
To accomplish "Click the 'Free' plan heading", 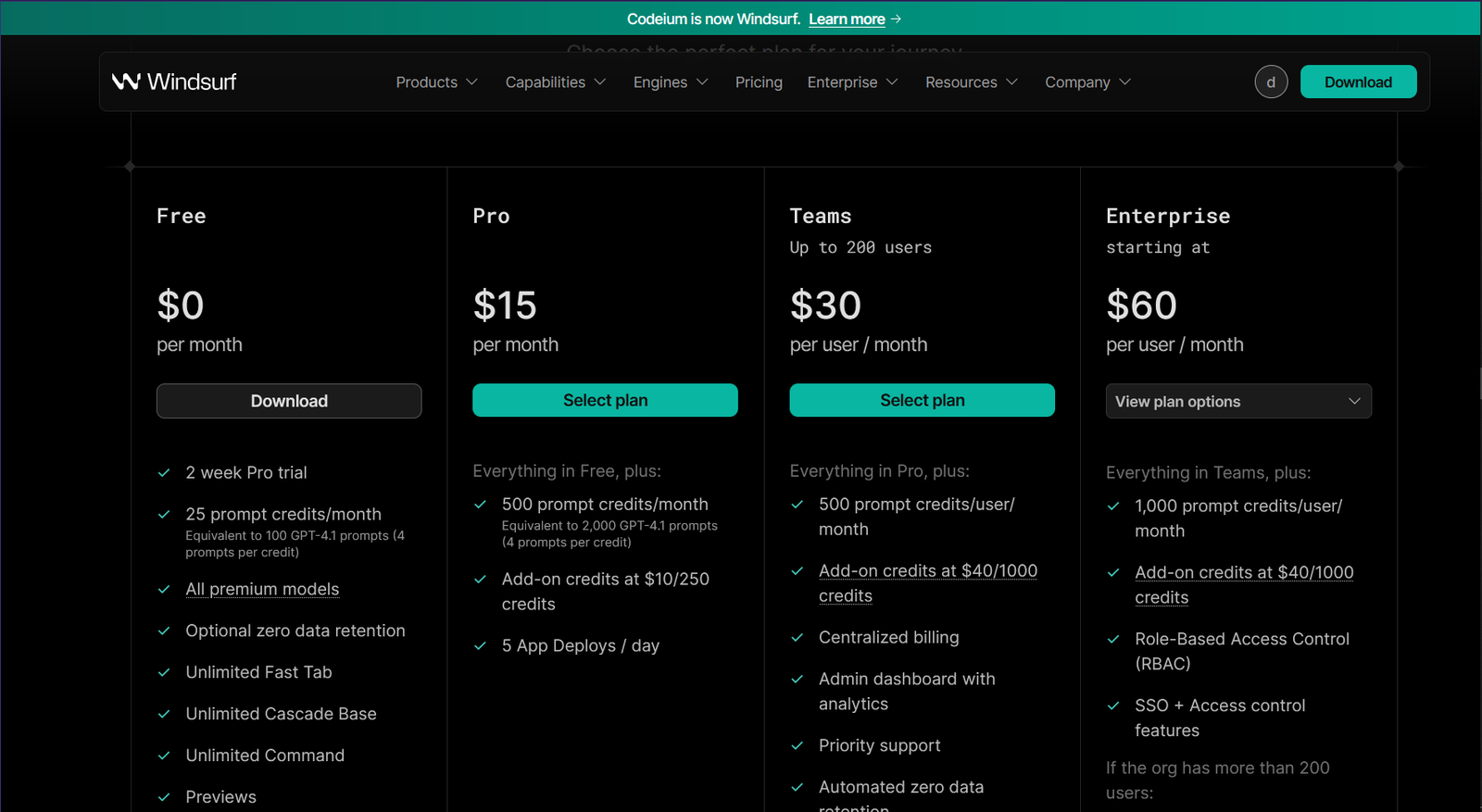I will pos(182,216).
